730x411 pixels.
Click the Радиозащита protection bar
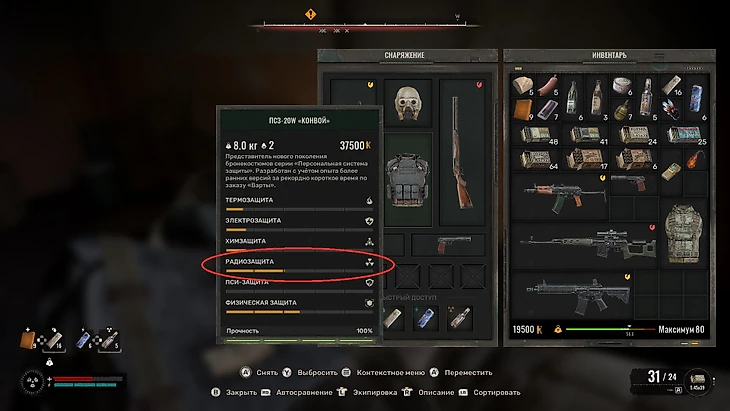pos(299,265)
